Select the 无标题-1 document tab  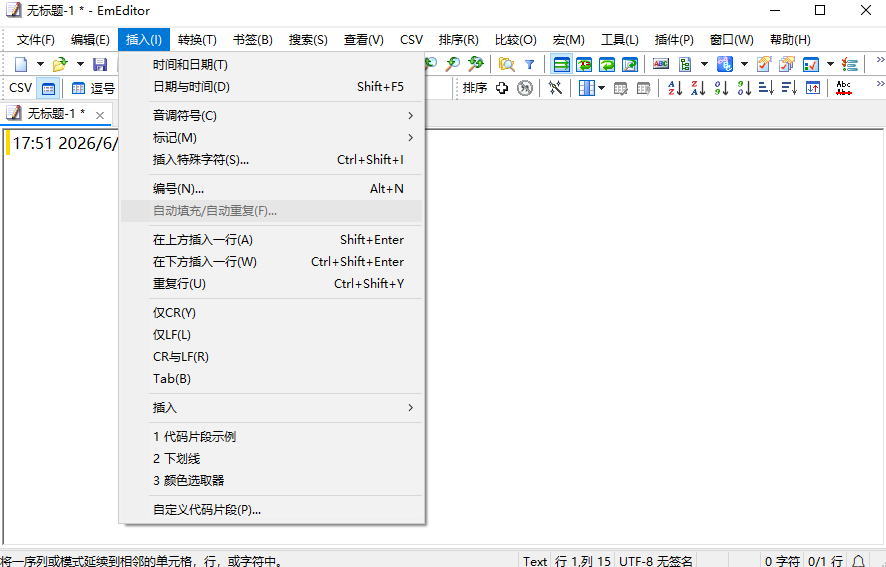(56, 114)
